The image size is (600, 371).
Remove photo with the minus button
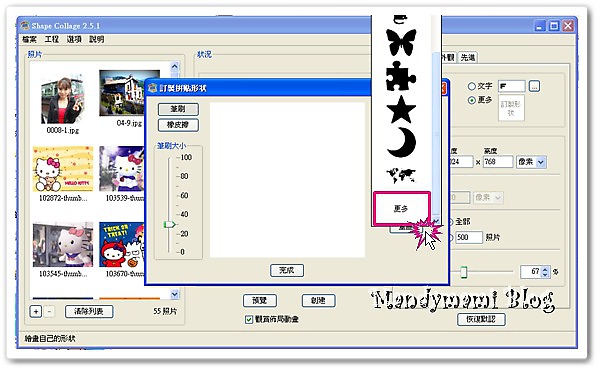(x=49, y=311)
